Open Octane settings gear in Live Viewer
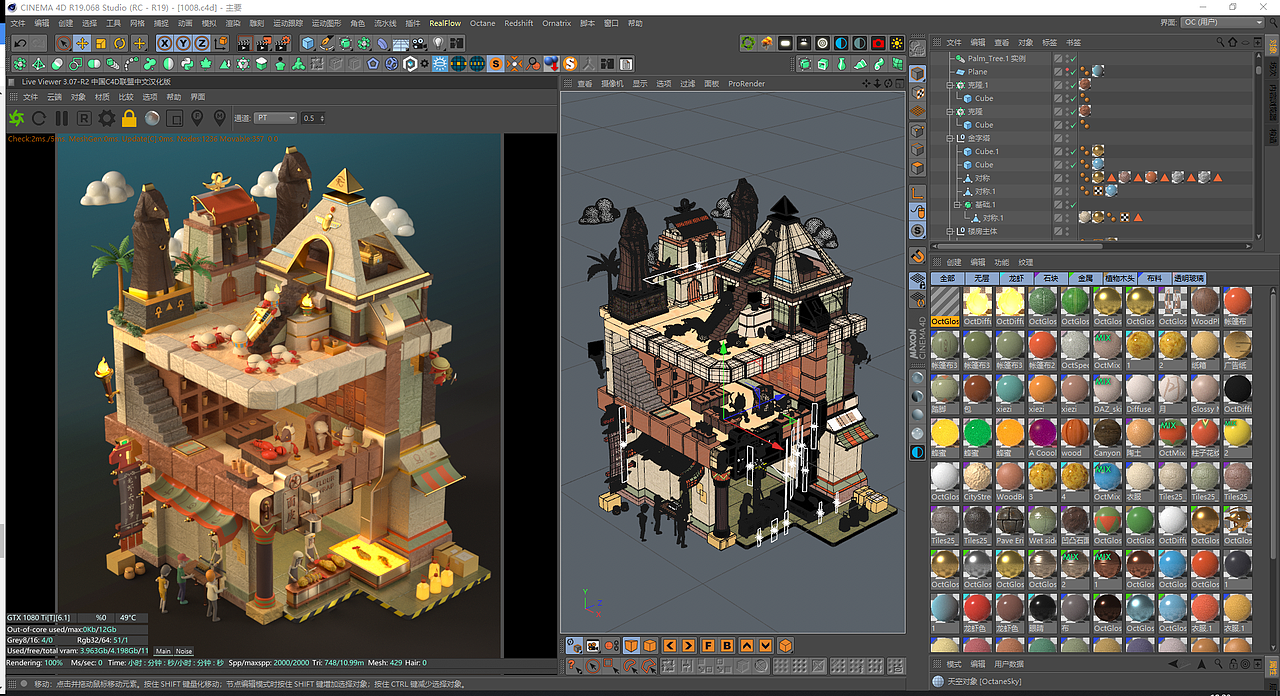Screen dimensions: 1280x696 coord(106,118)
